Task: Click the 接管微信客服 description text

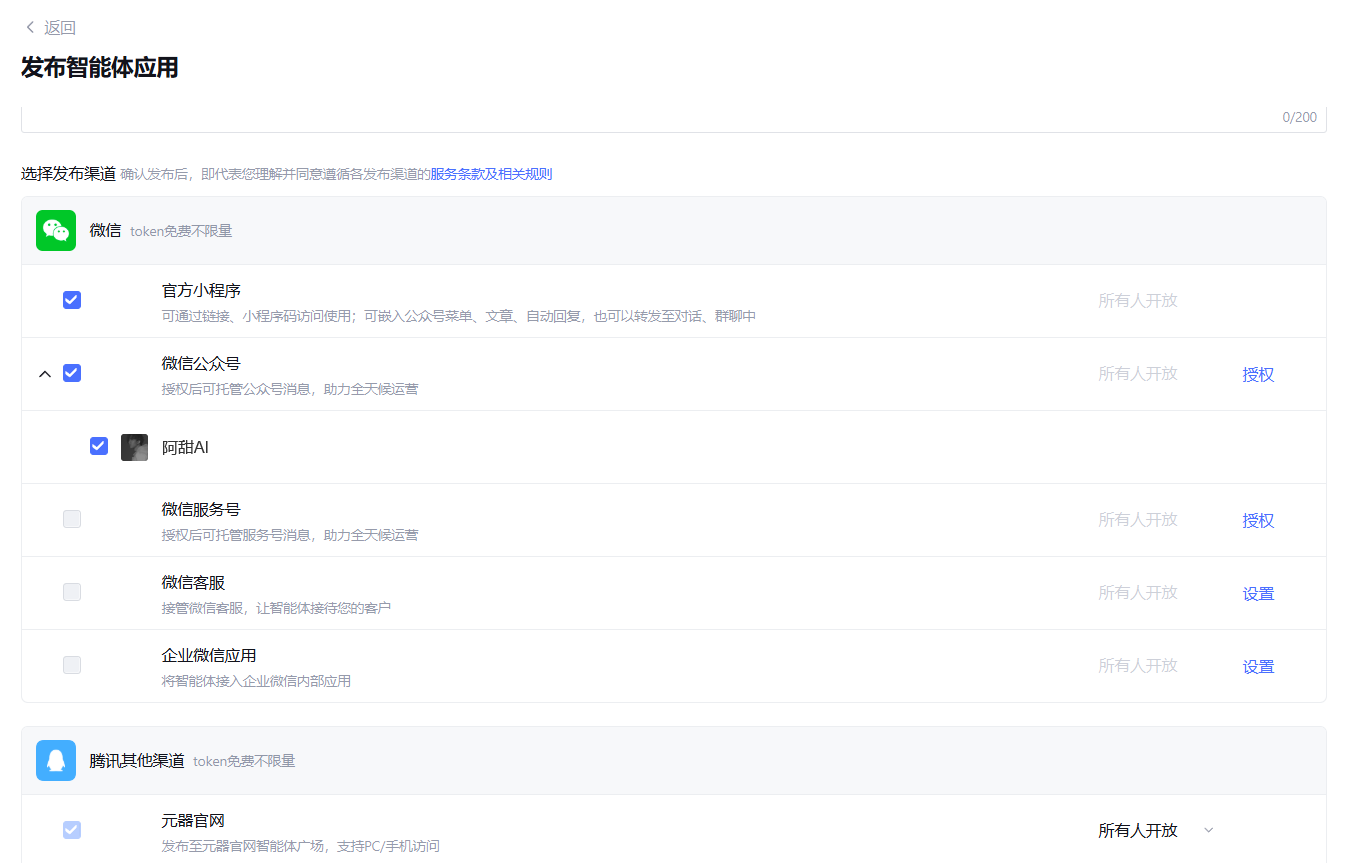Action: [x=276, y=608]
